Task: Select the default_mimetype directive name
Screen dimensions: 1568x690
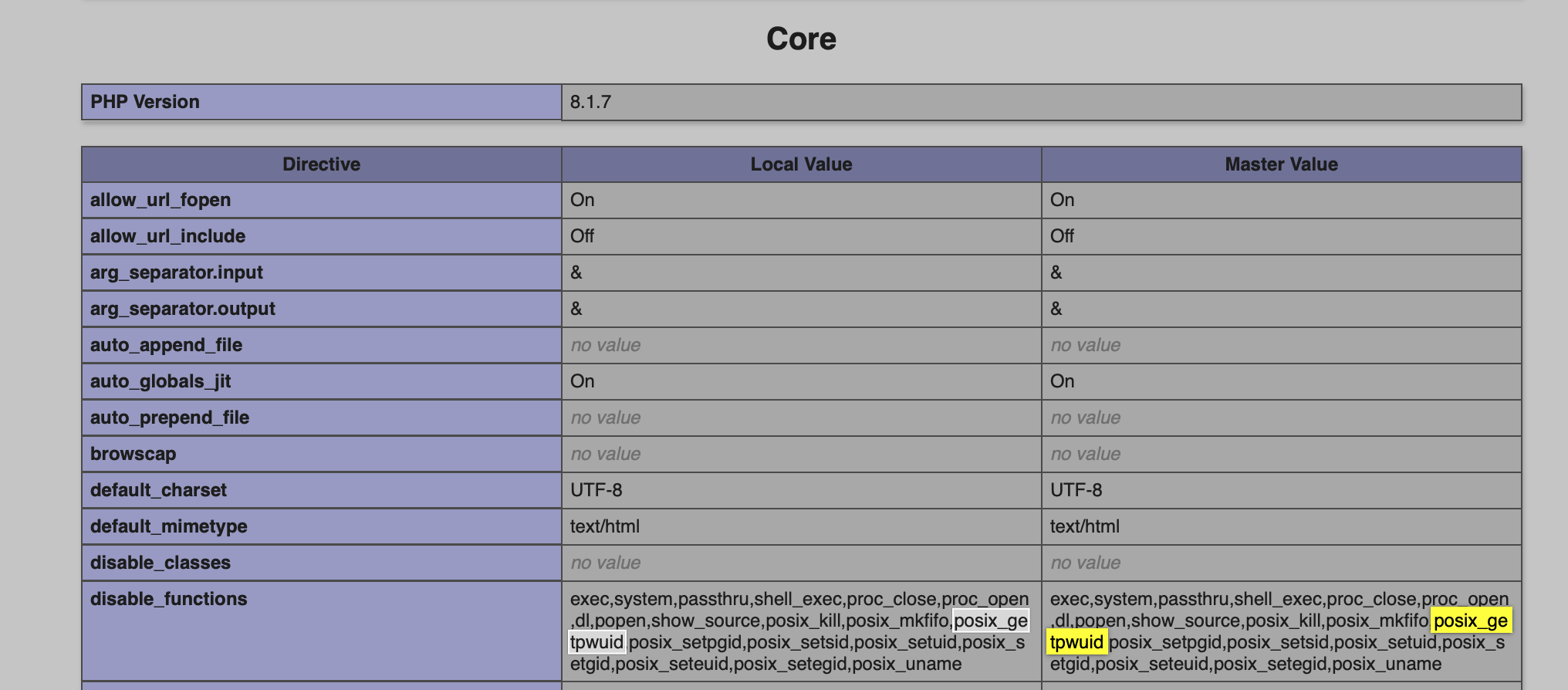Action: pyautogui.click(x=169, y=526)
